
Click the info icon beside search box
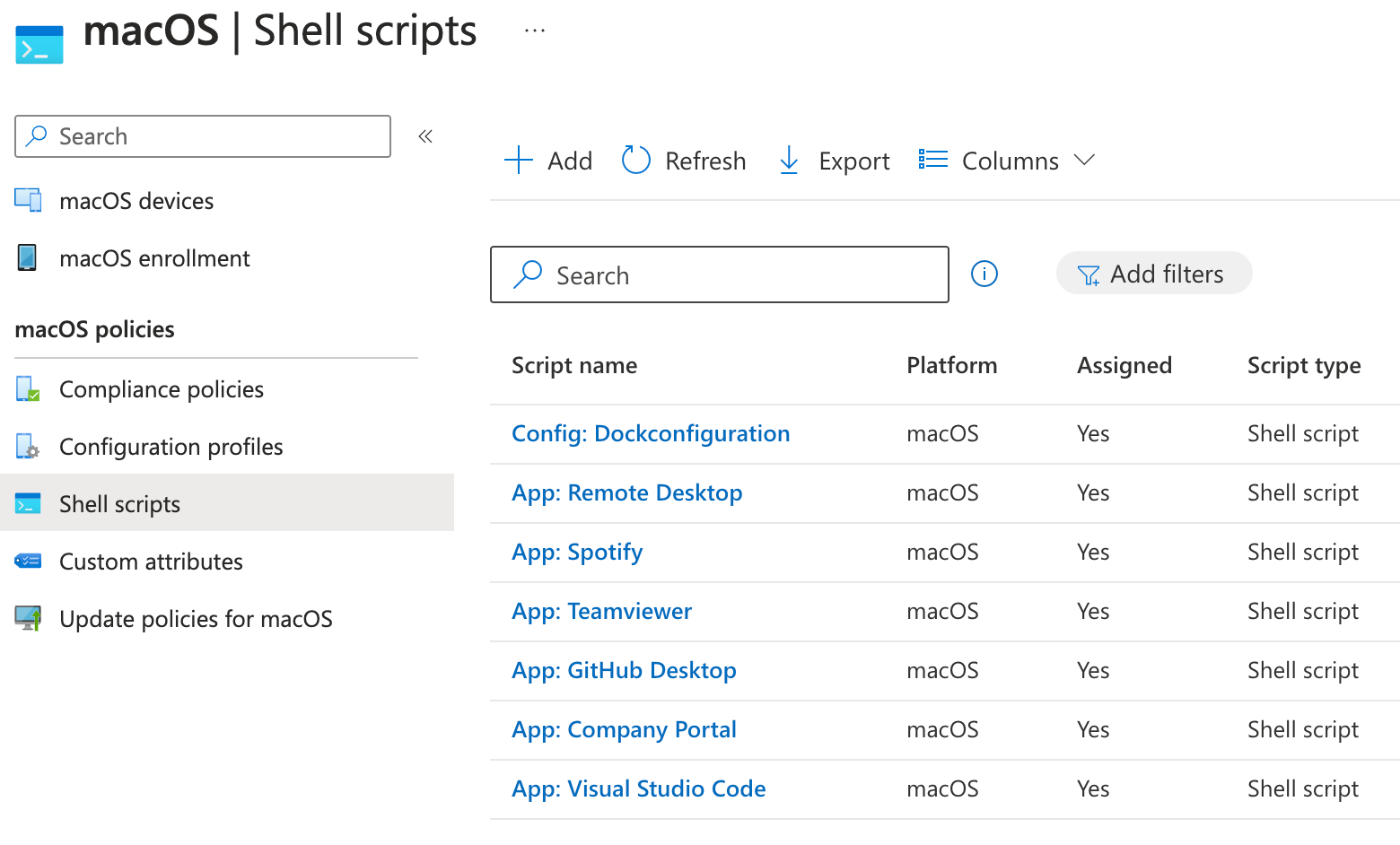coord(984,274)
